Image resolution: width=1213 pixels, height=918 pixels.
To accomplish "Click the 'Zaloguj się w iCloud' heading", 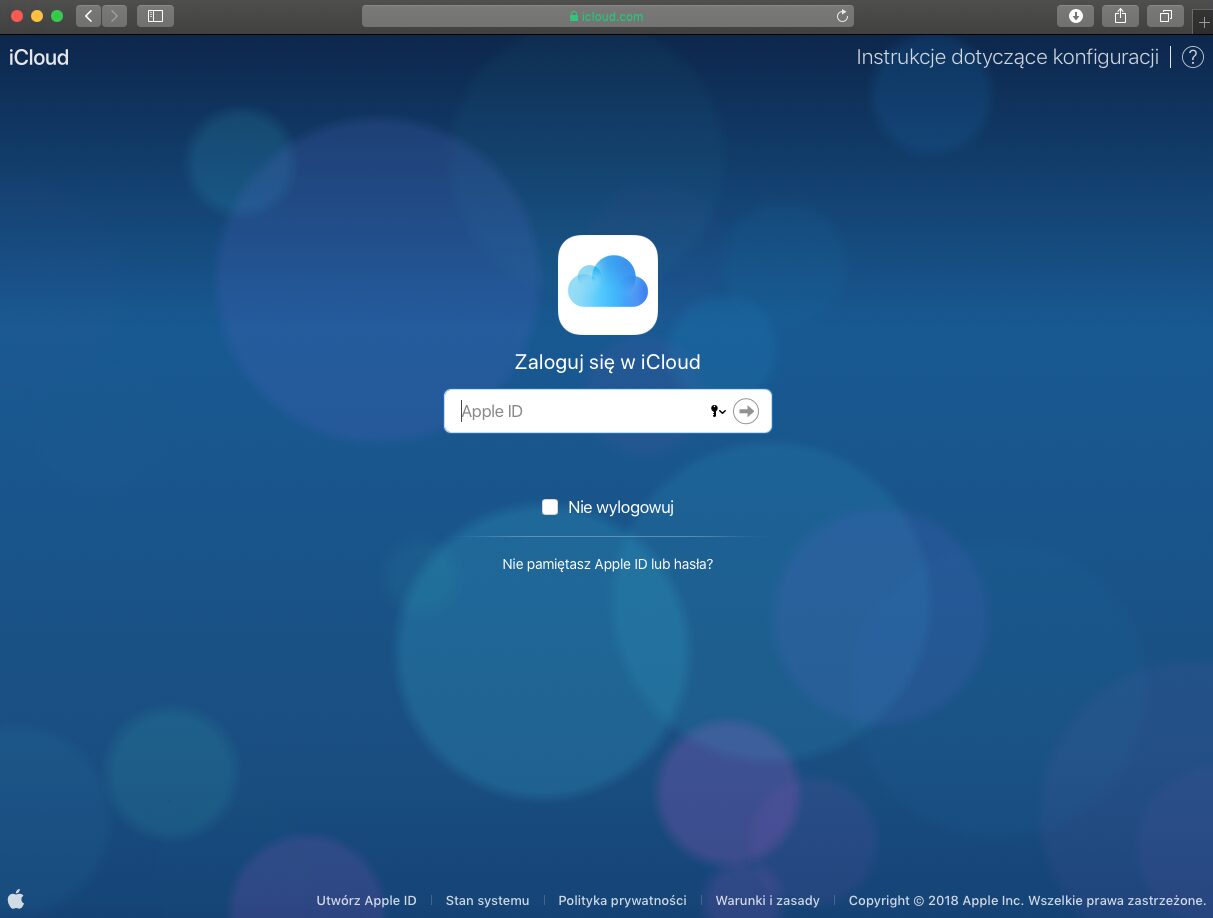I will tap(608, 362).
